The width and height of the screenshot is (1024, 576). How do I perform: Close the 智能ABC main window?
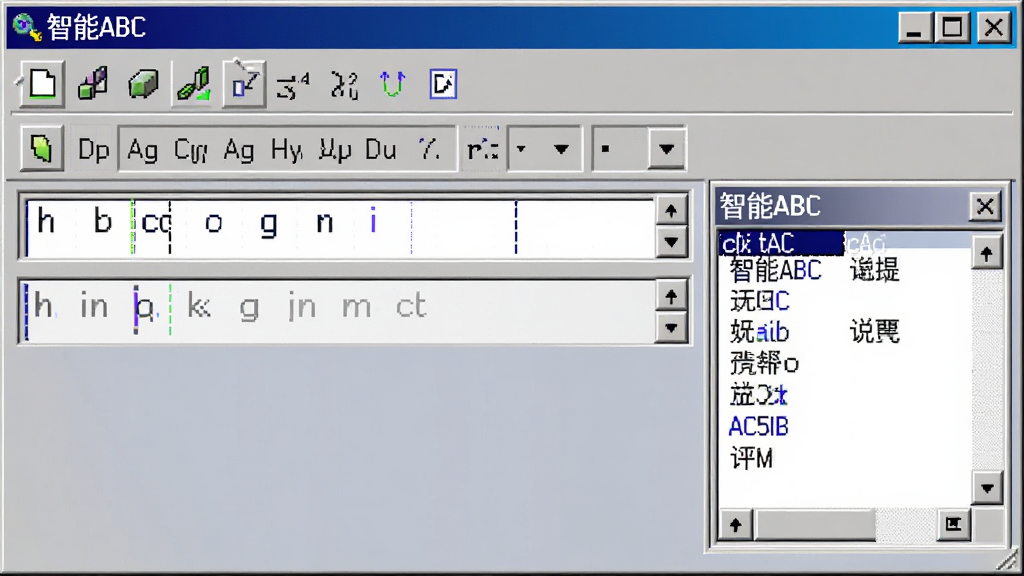tap(993, 27)
